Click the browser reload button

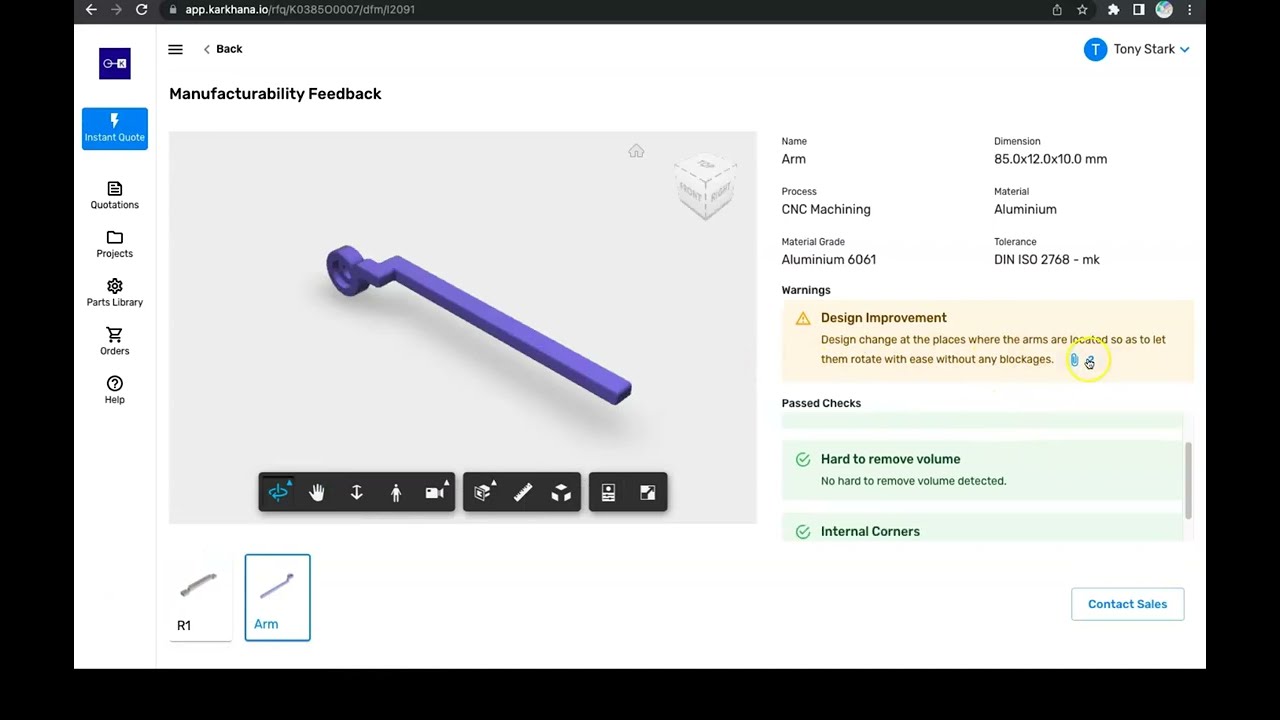pyautogui.click(x=142, y=10)
